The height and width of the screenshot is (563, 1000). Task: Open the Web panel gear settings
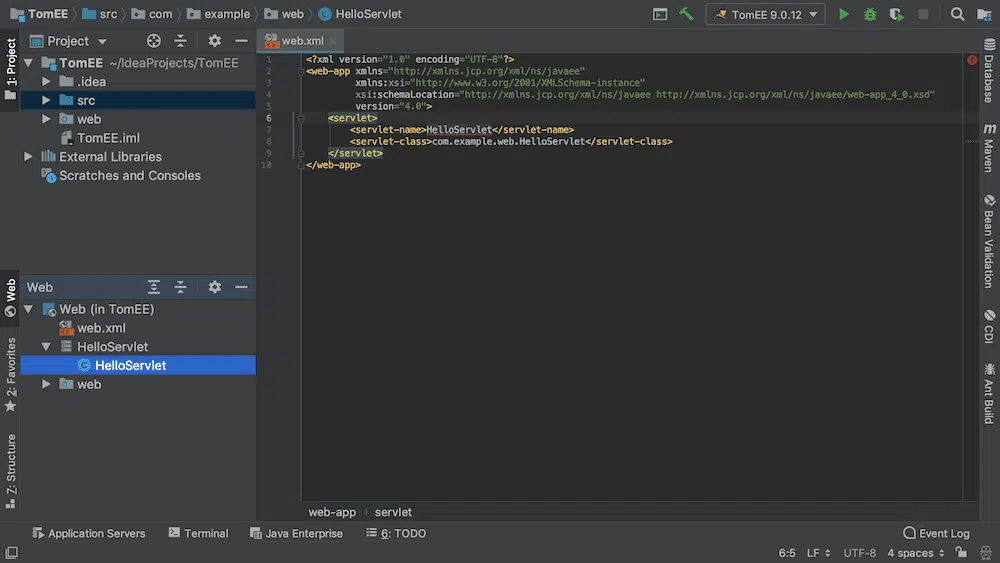tap(214, 287)
